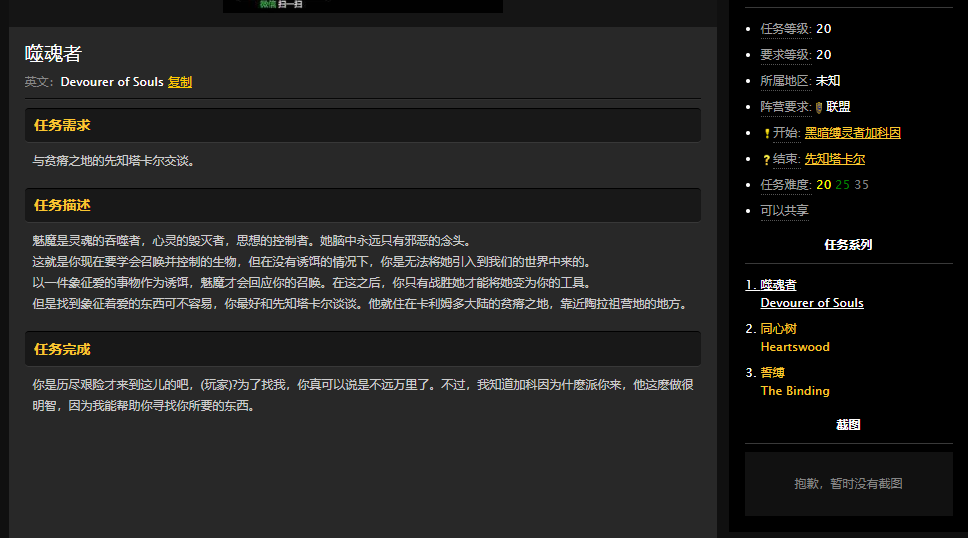Viewport: 968px width, 538px height.
Task: Click the 与贫瘠之地的先知塔卡尔交谈 requirement text
Action: pyautogui.click(x=114, y=161)
